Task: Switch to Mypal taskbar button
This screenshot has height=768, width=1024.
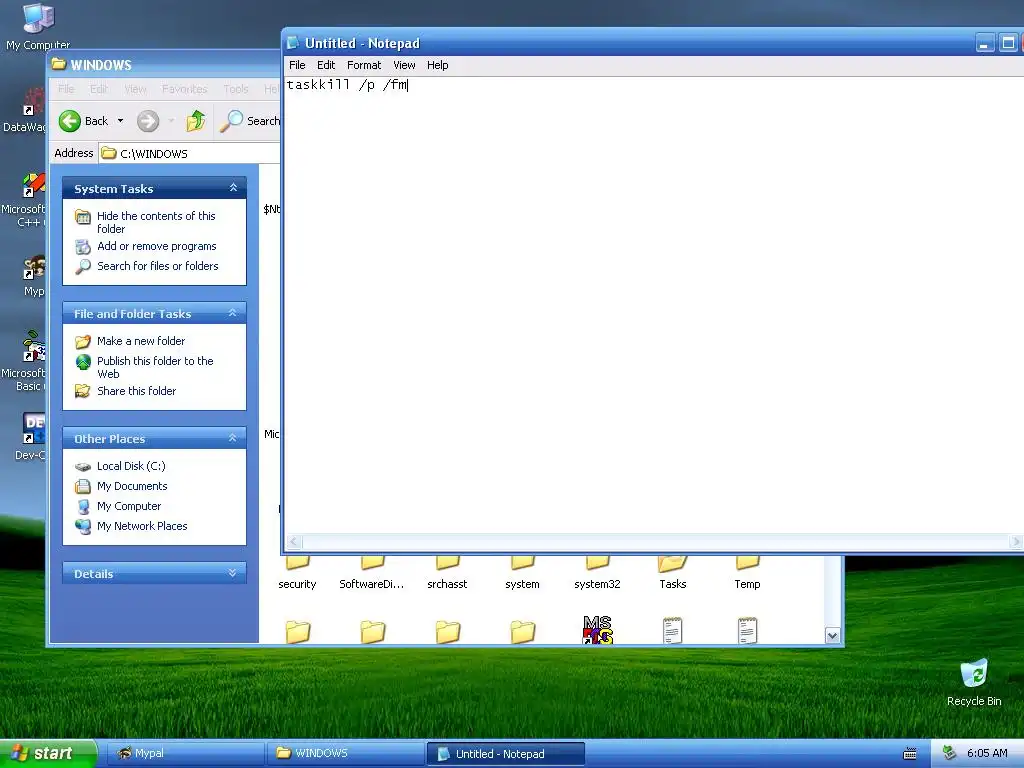Action: coord(185,753)
